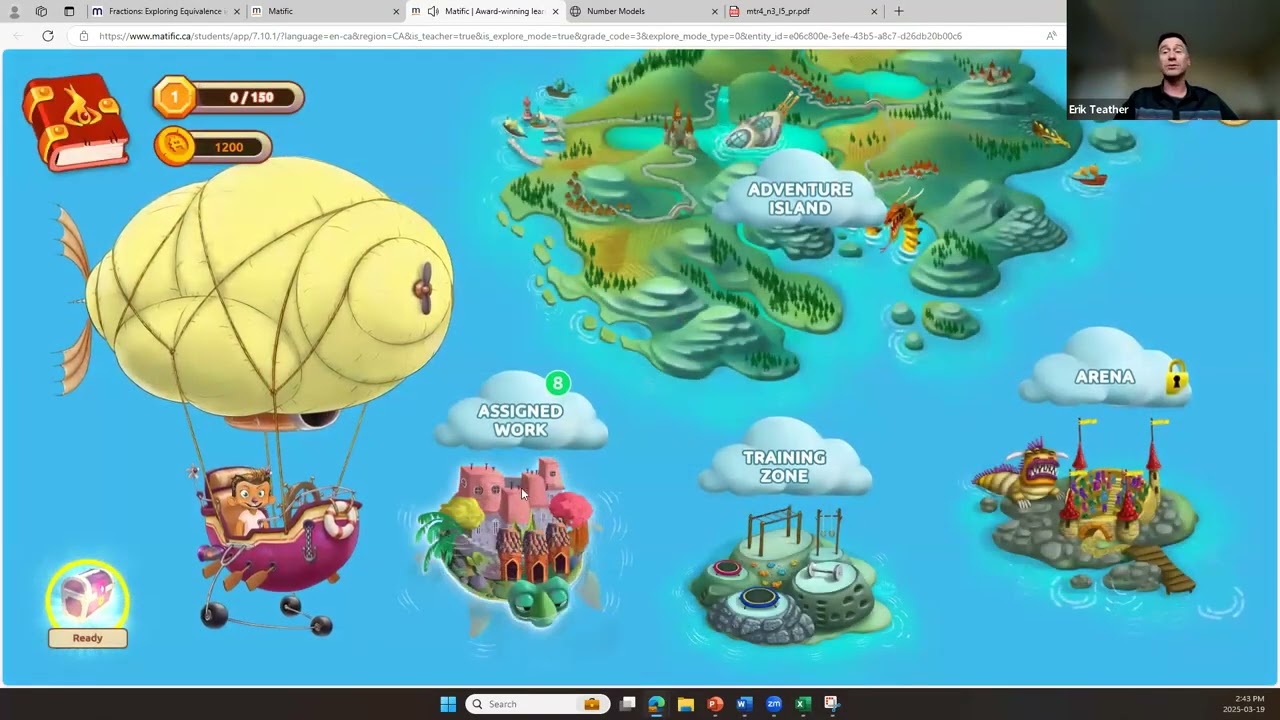Screen dimensions: 1280x720
Task: Close the Number Models tab
Action: coord(714,11)
